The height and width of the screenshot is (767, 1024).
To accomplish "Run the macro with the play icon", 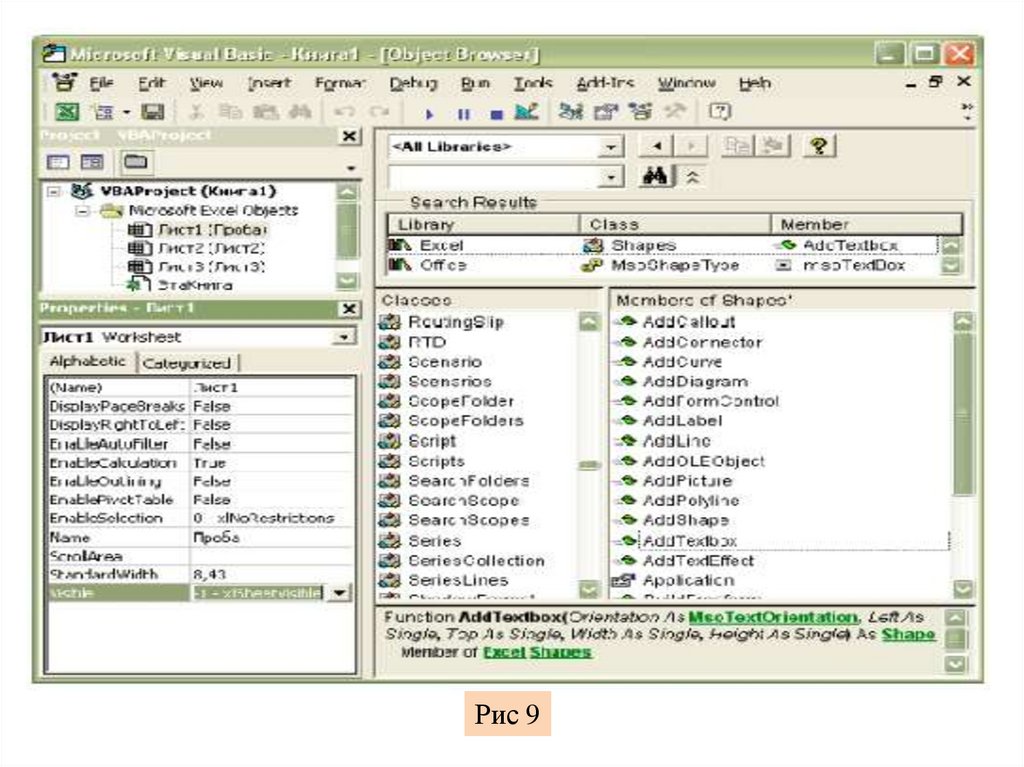I will click(x=429, y=114).
